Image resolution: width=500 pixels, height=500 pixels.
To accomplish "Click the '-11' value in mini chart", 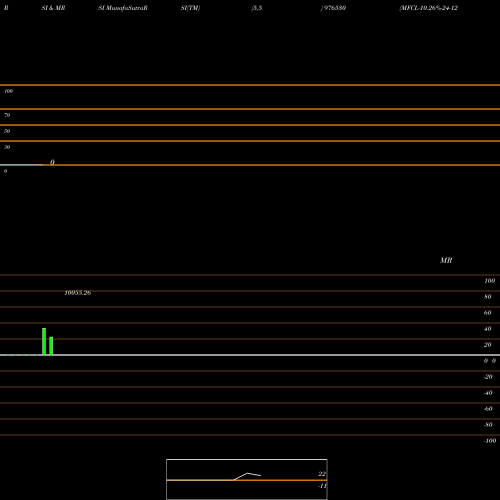I will [x=322, y=486].
